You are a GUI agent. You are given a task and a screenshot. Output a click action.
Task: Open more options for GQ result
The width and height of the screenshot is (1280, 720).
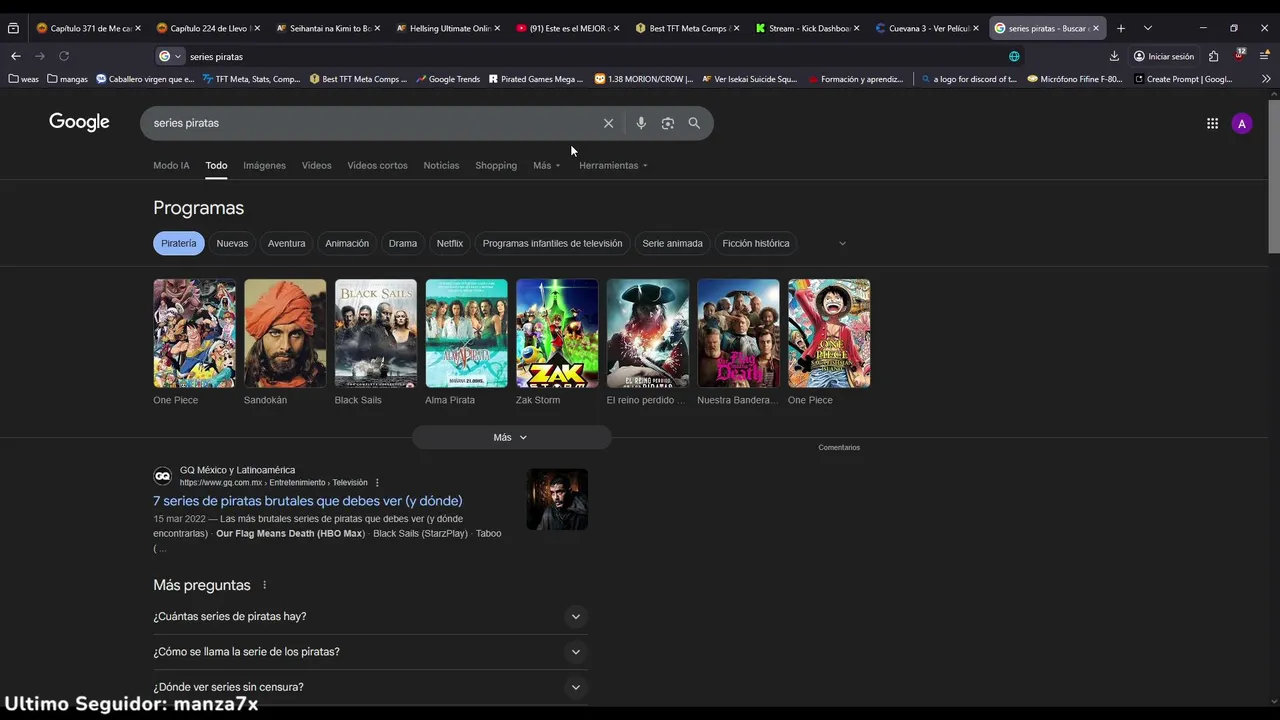(377, 483)
